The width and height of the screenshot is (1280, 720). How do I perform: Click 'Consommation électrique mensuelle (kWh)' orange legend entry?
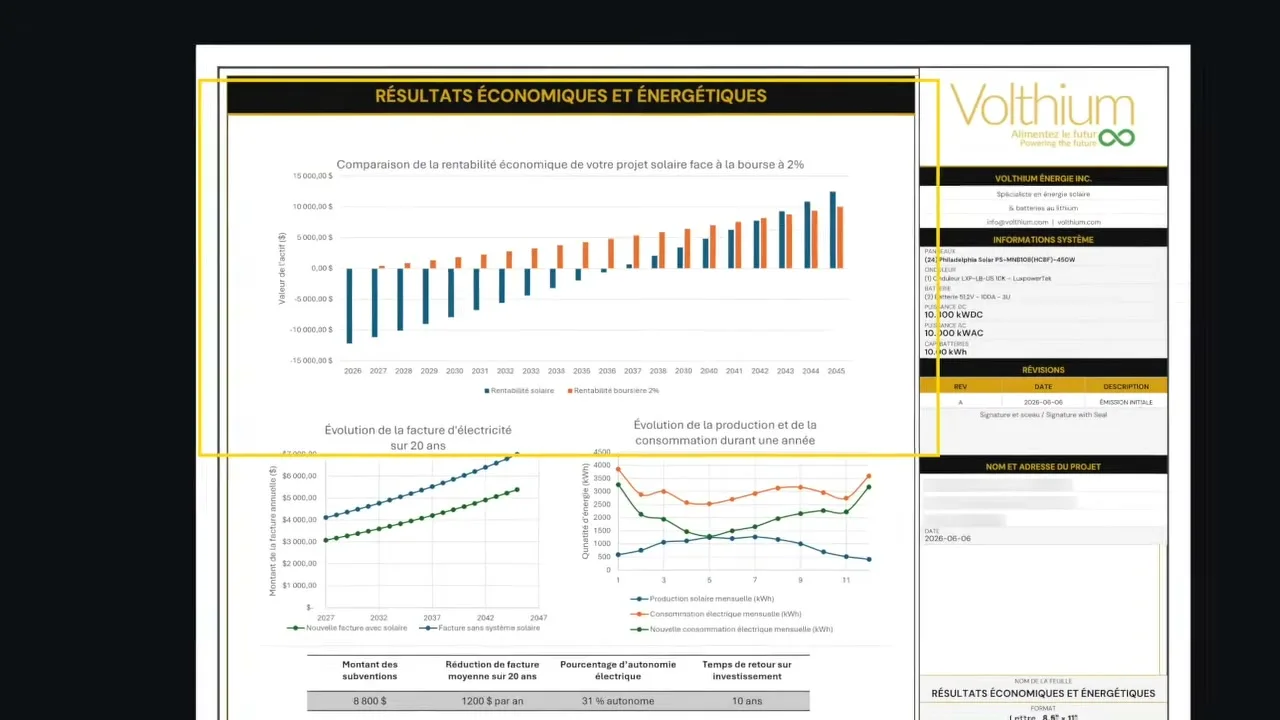(x=717, y=614)
